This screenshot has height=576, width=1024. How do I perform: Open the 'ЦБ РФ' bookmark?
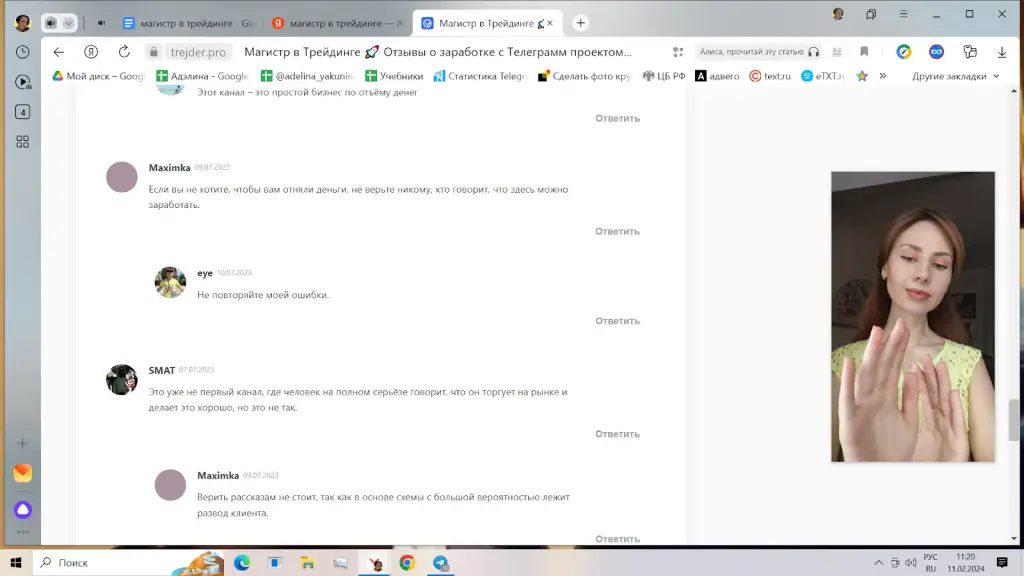click(x=664, y=76)
